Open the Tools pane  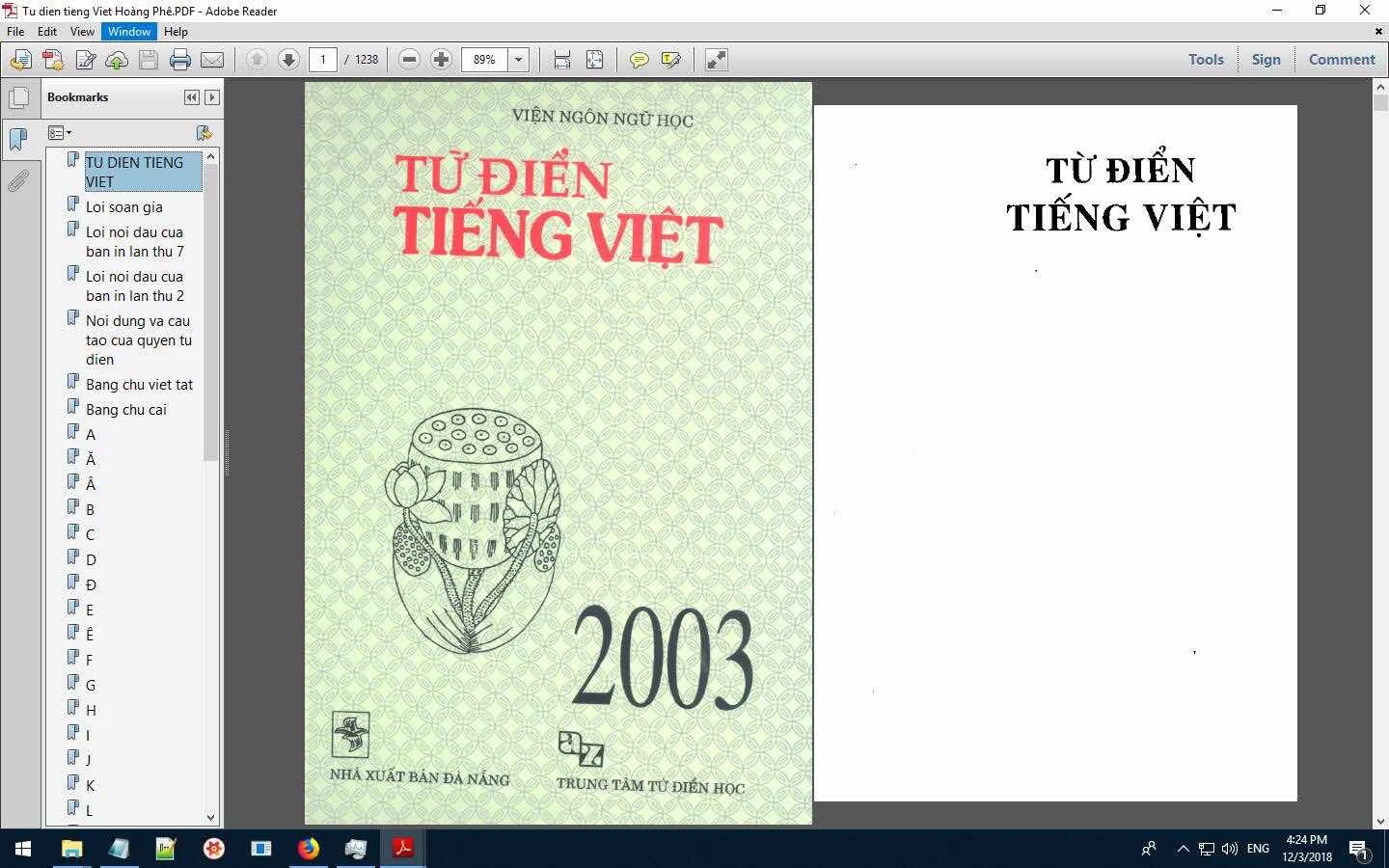tap(1206, 59)
